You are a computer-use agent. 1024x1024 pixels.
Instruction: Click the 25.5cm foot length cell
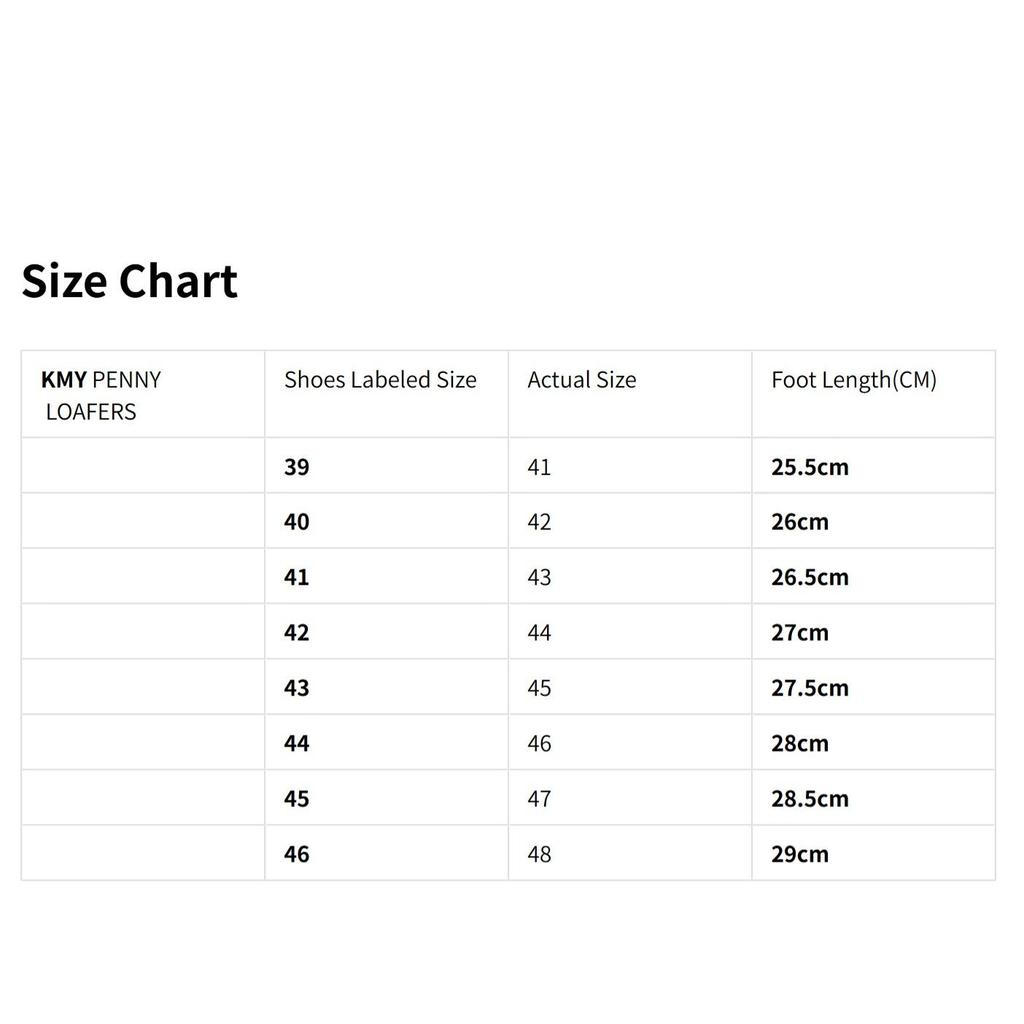pos(810,467)
